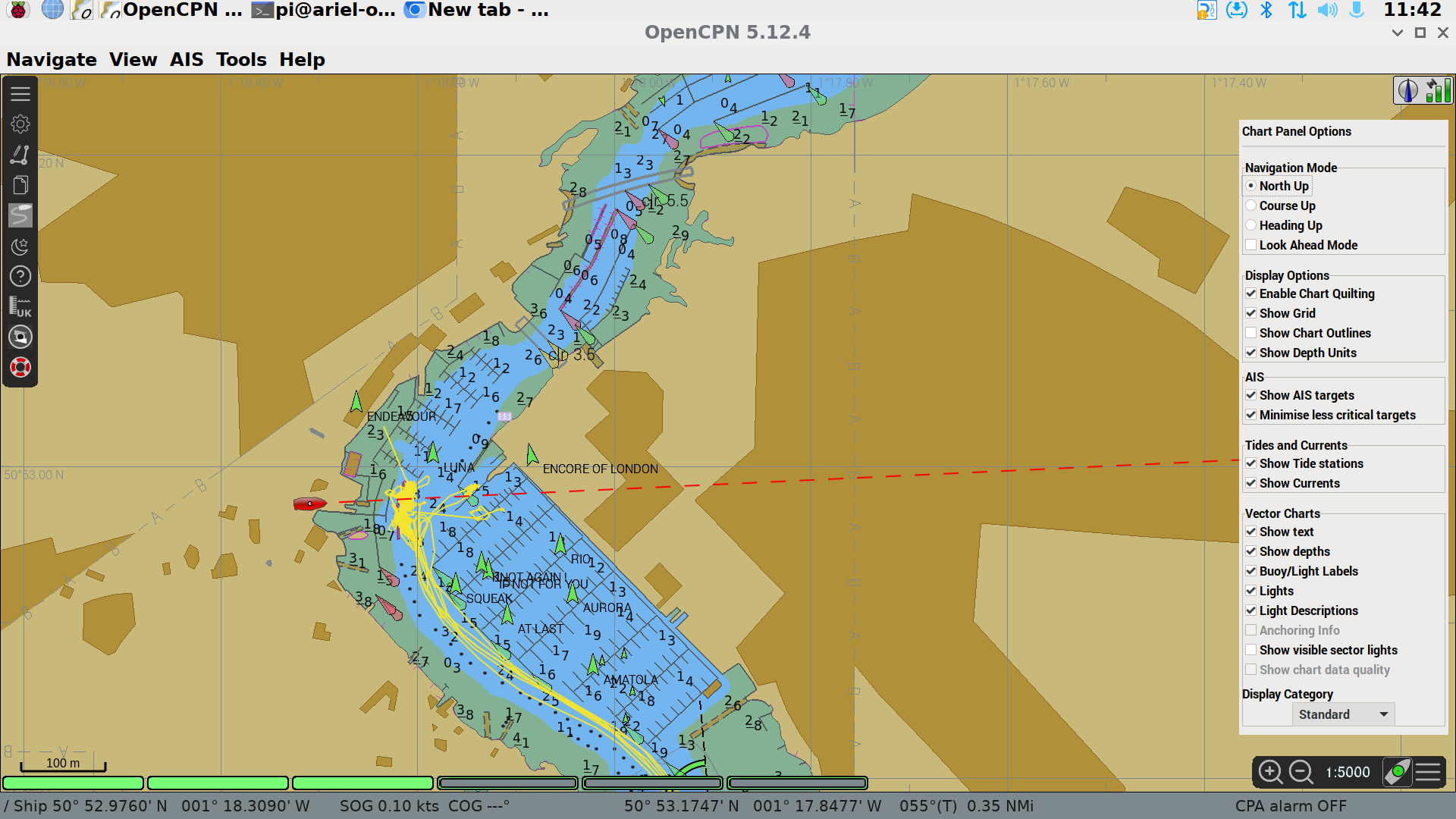The width and height of the screenshot is (1456, 819).
Task: Click the red lifebuoy MOB icon
Action: (x=20, y=368)
